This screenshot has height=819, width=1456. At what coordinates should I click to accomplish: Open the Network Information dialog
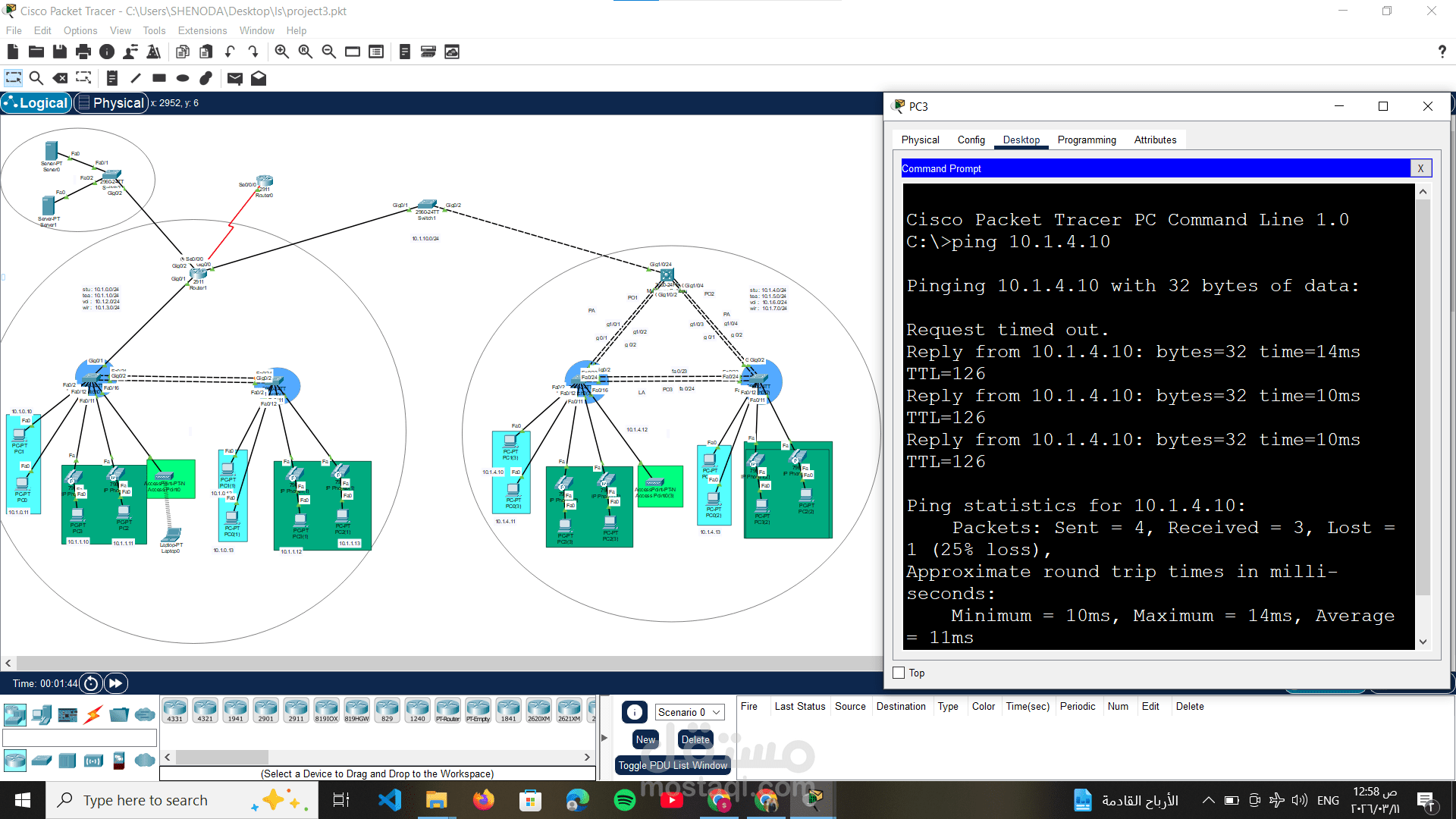tap(105, 52)
